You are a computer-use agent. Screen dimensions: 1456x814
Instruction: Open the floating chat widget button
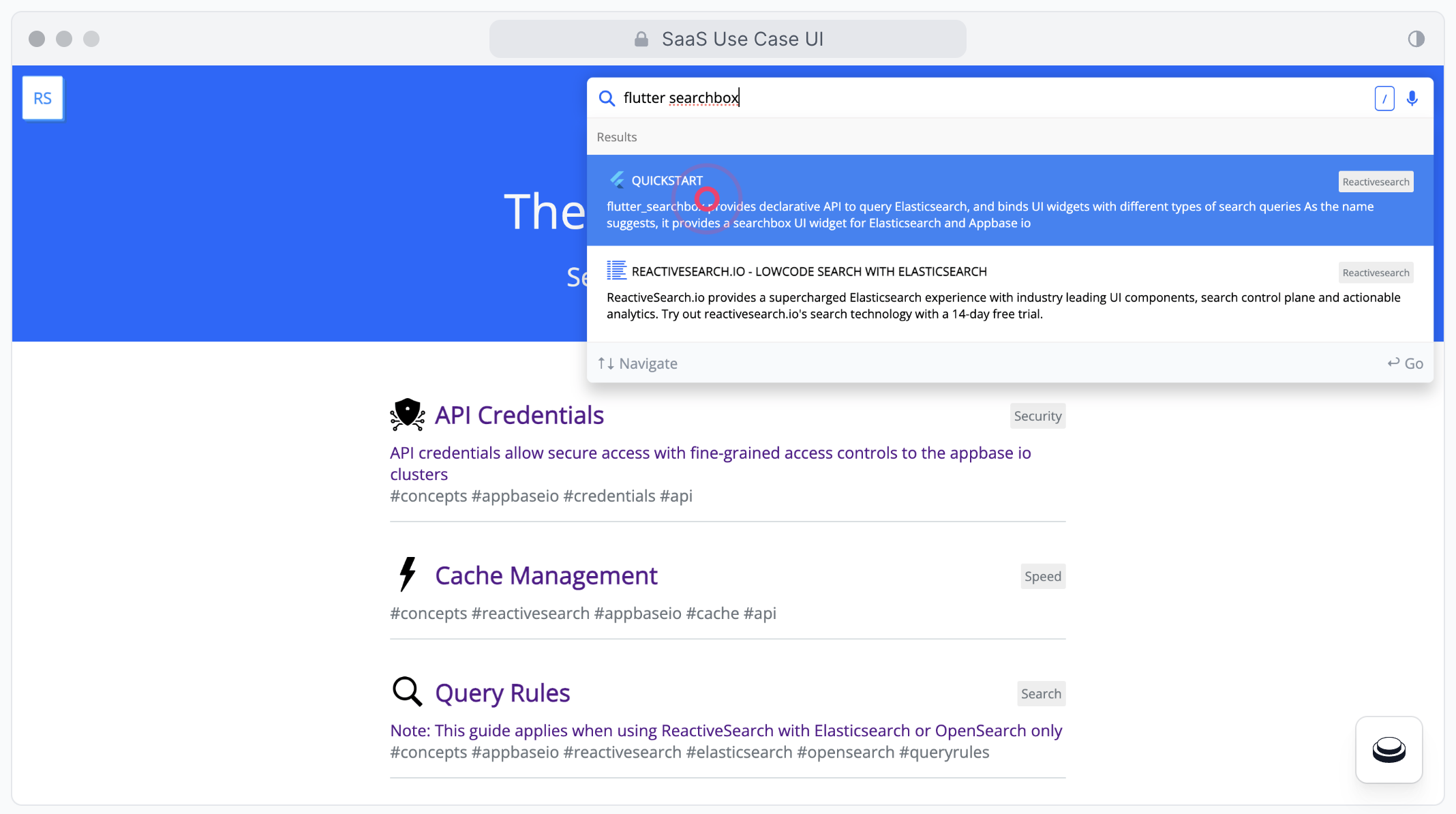[1389, 749]
